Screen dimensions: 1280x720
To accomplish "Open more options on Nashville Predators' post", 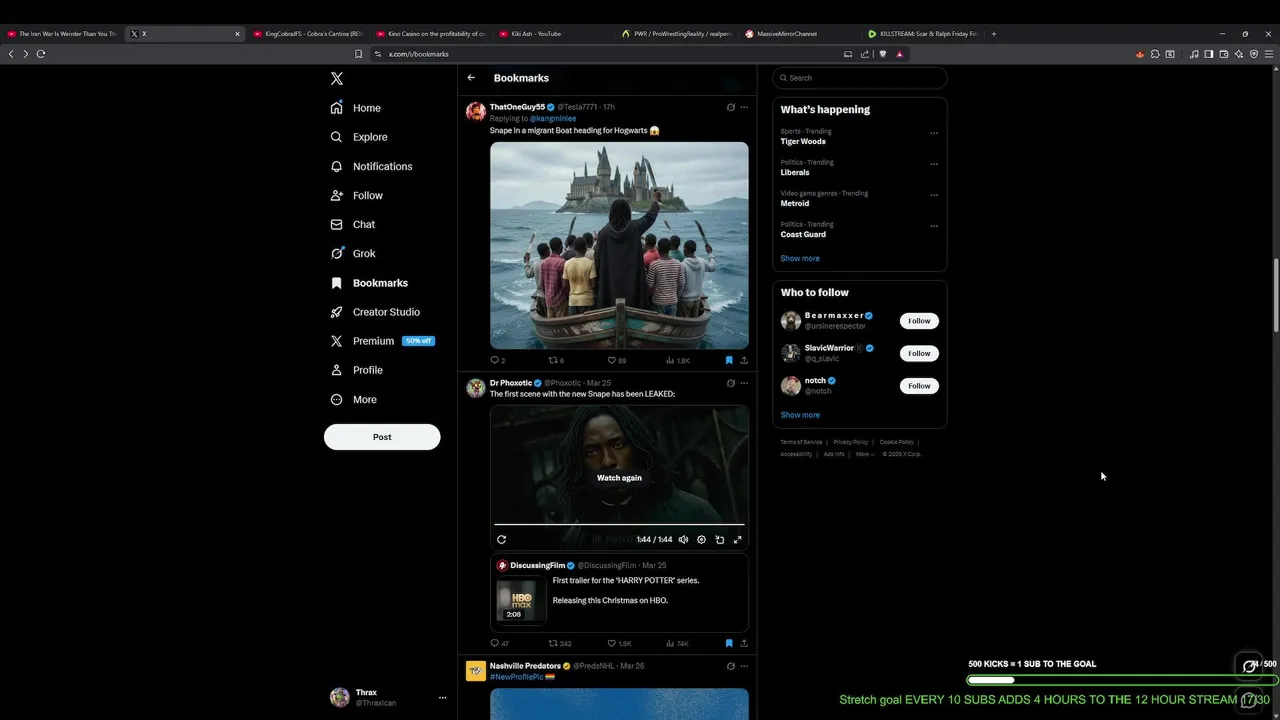I will (x=744, y=666).
